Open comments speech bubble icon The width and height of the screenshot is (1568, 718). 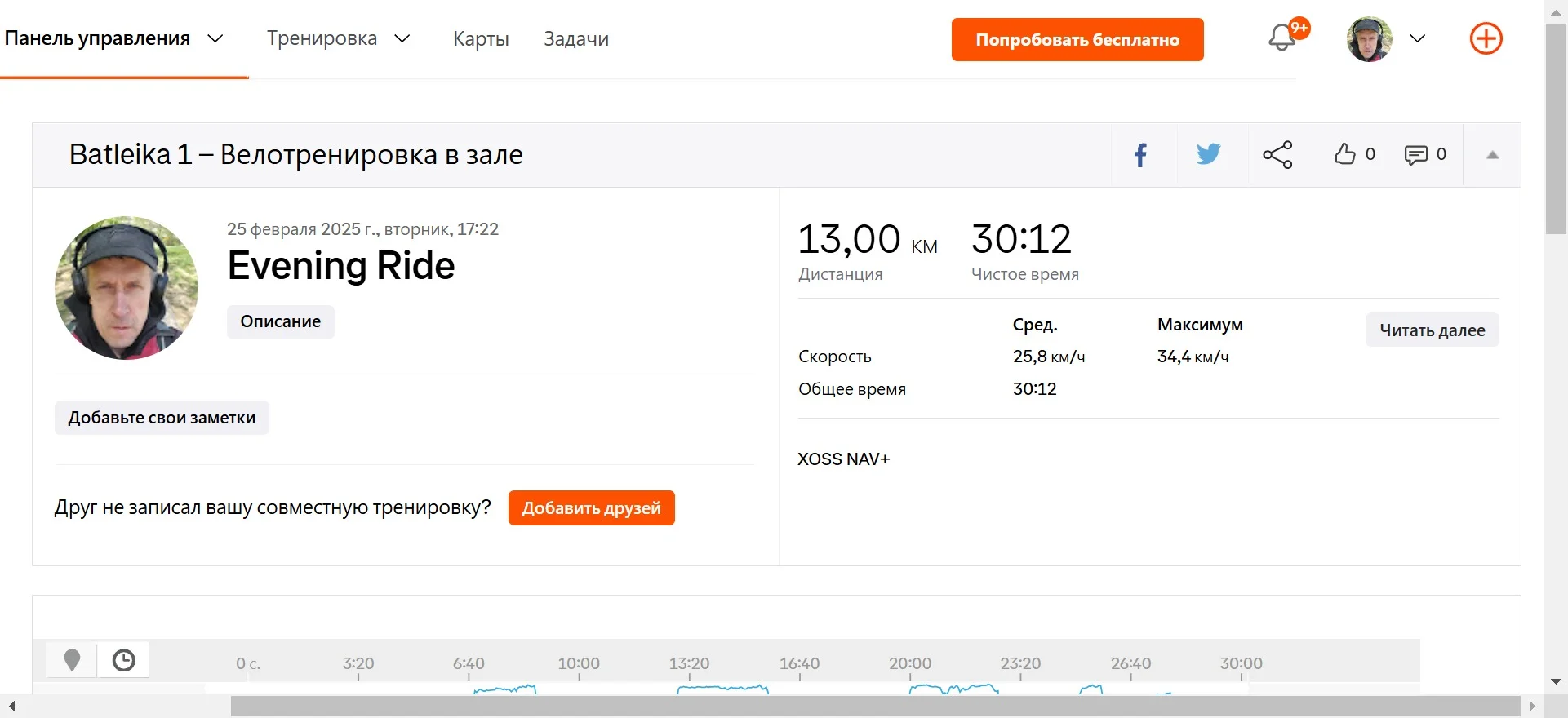click(x=1415, y=155)
